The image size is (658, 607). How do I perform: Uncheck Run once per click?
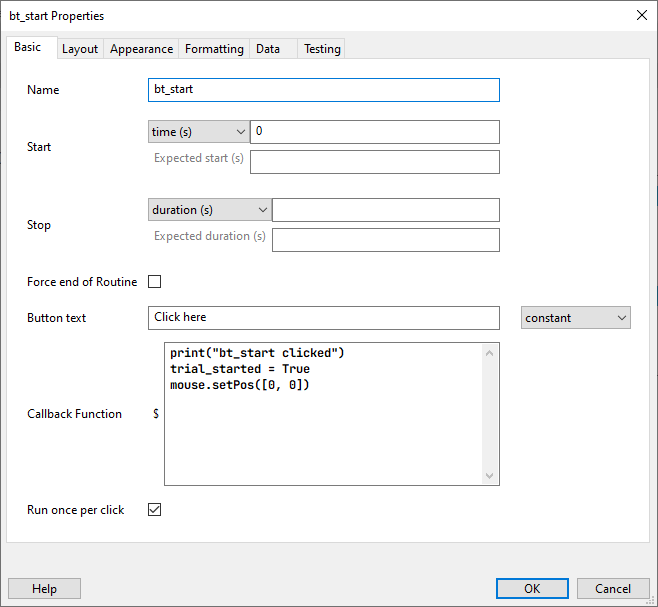154,510
